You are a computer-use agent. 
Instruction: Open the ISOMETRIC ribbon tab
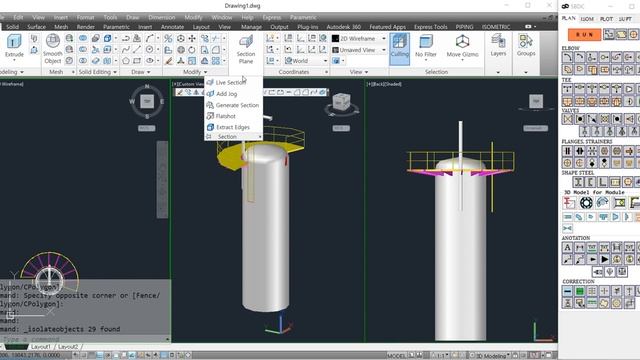point(496,27)
